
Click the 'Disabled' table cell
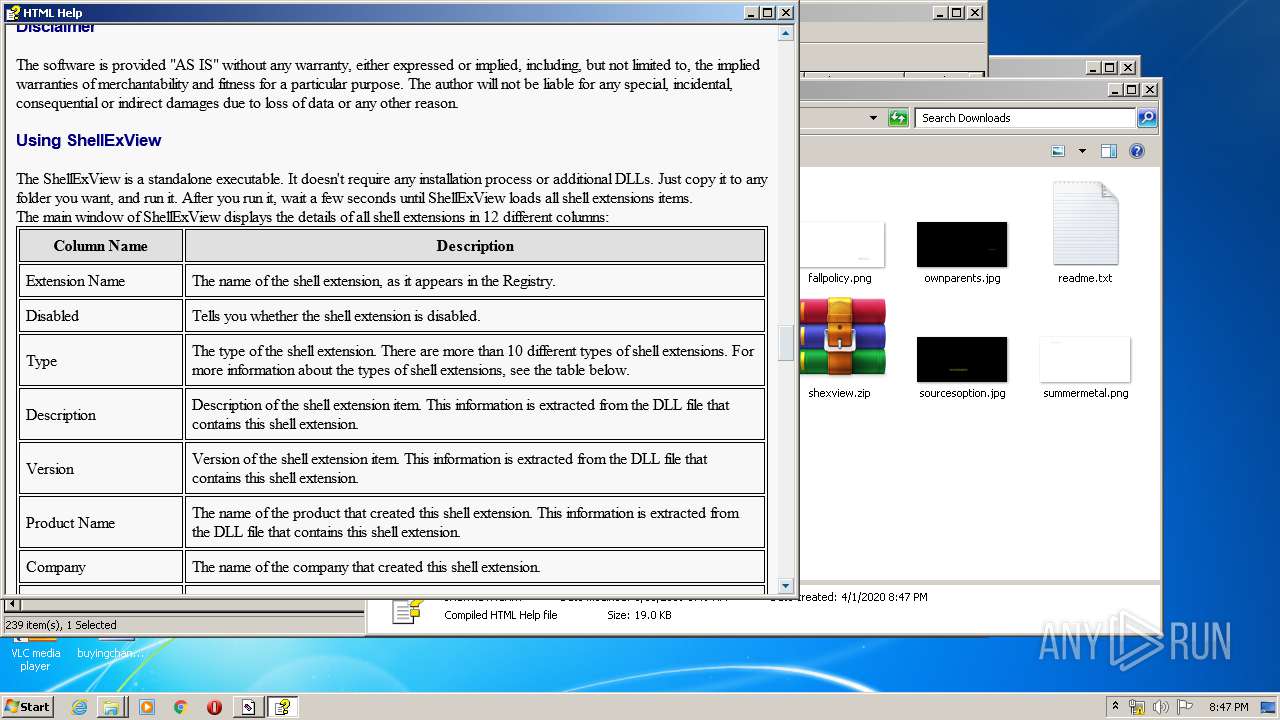100,316
